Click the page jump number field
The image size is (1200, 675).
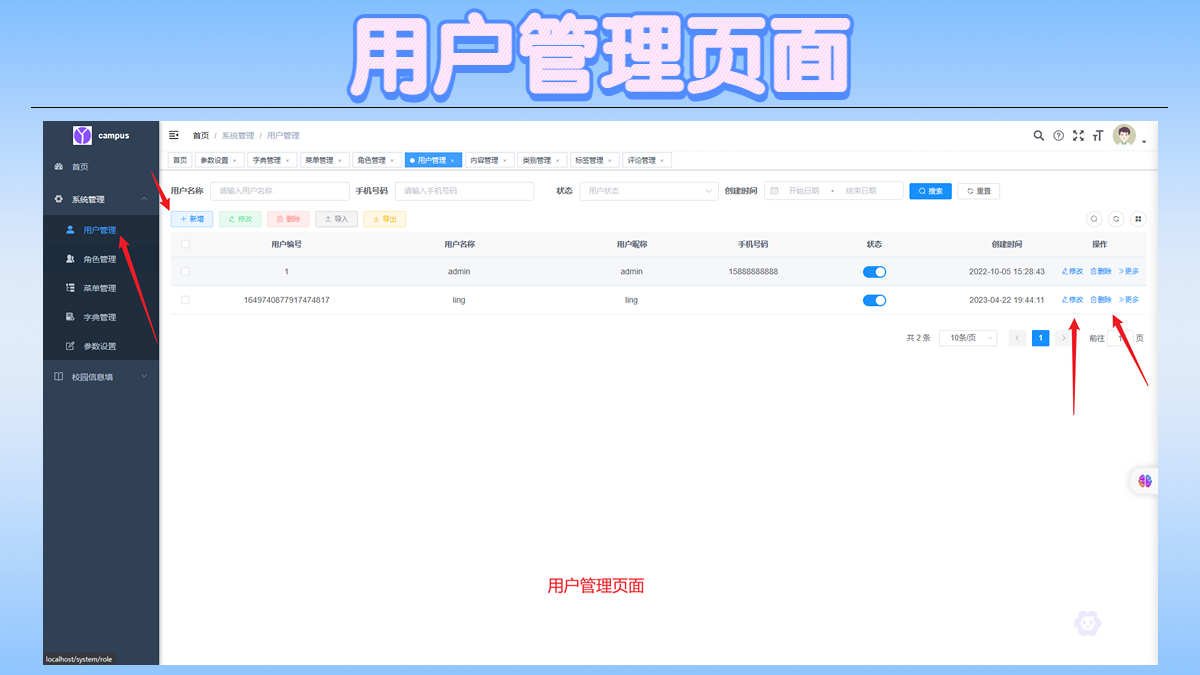pos(1120,338)
